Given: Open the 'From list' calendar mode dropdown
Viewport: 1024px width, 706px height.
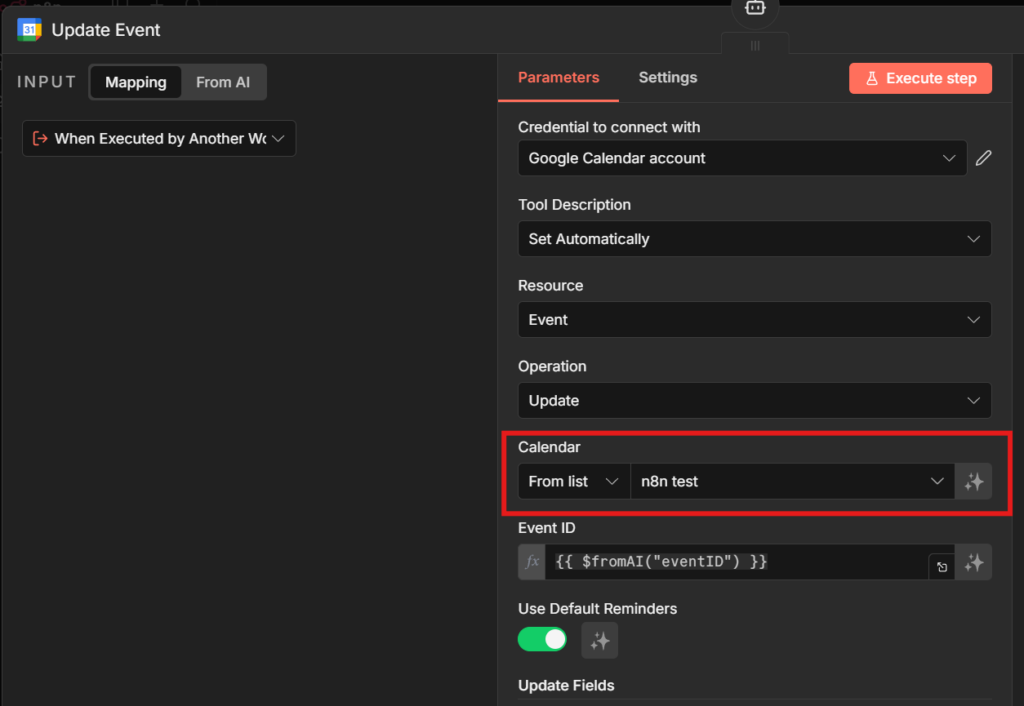Looking at the screenshot, I should pyautogui.click(x=574, y=481).
